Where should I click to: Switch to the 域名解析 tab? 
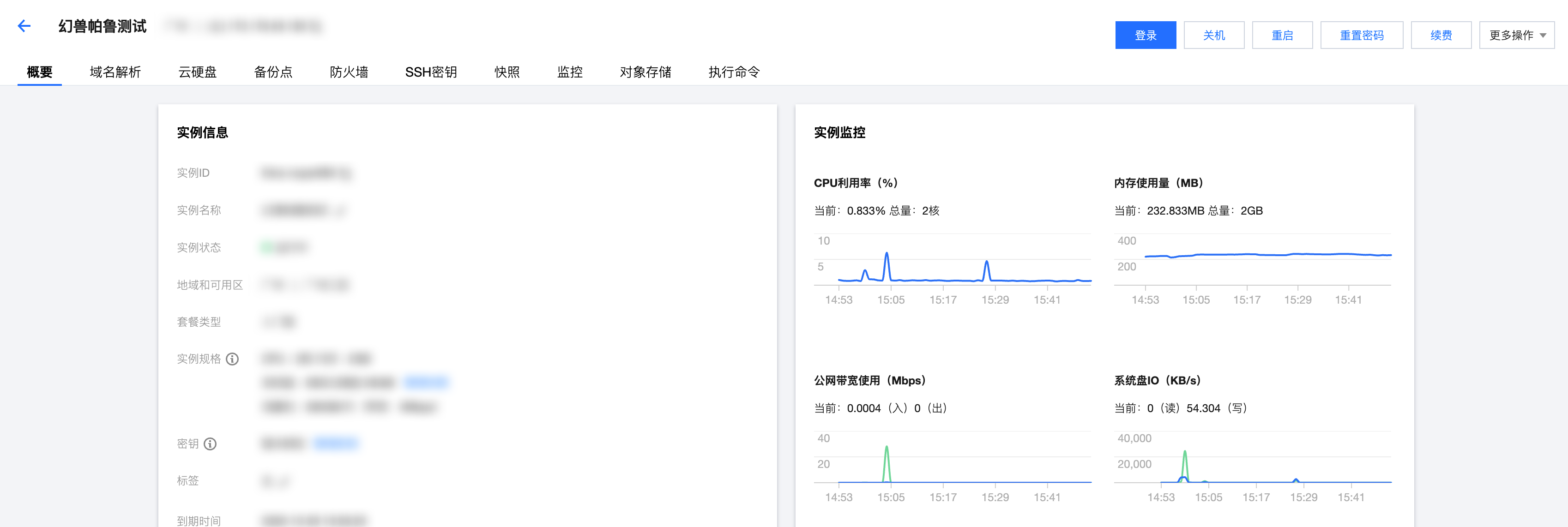(x=115, y=72)
